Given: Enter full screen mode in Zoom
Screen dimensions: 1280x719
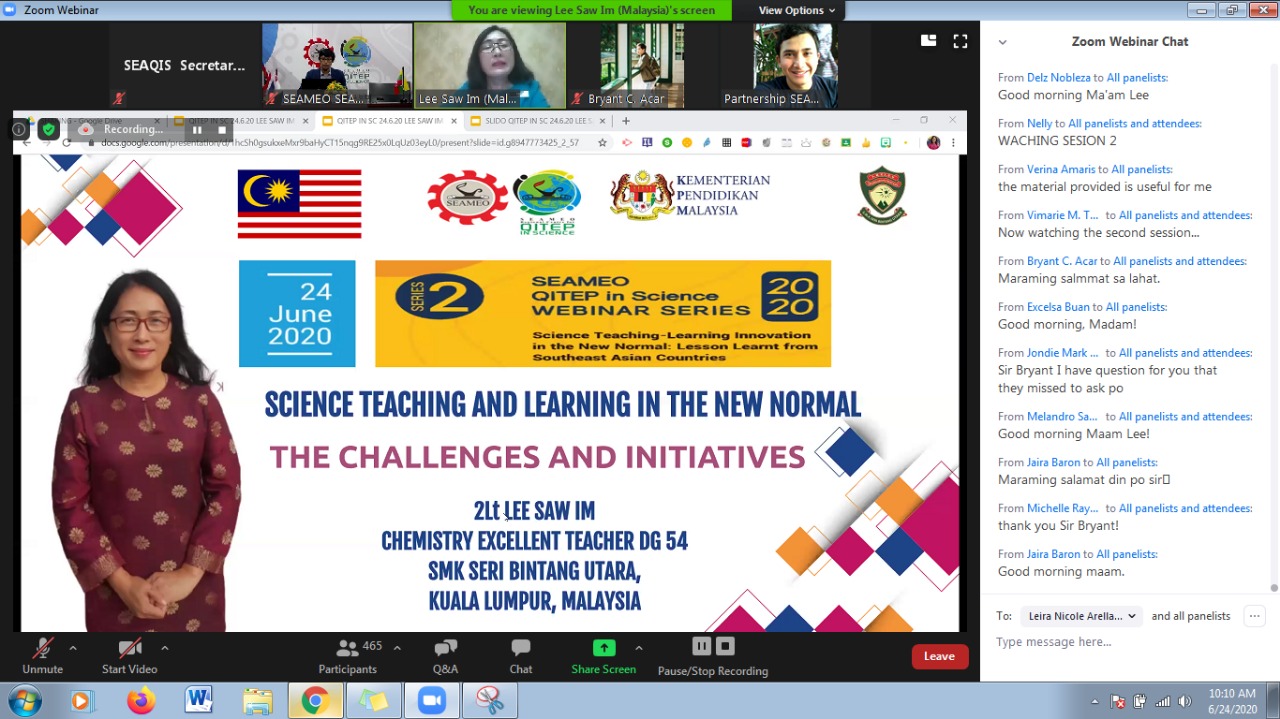Looking at the screenshot, I should coord(960,41).
